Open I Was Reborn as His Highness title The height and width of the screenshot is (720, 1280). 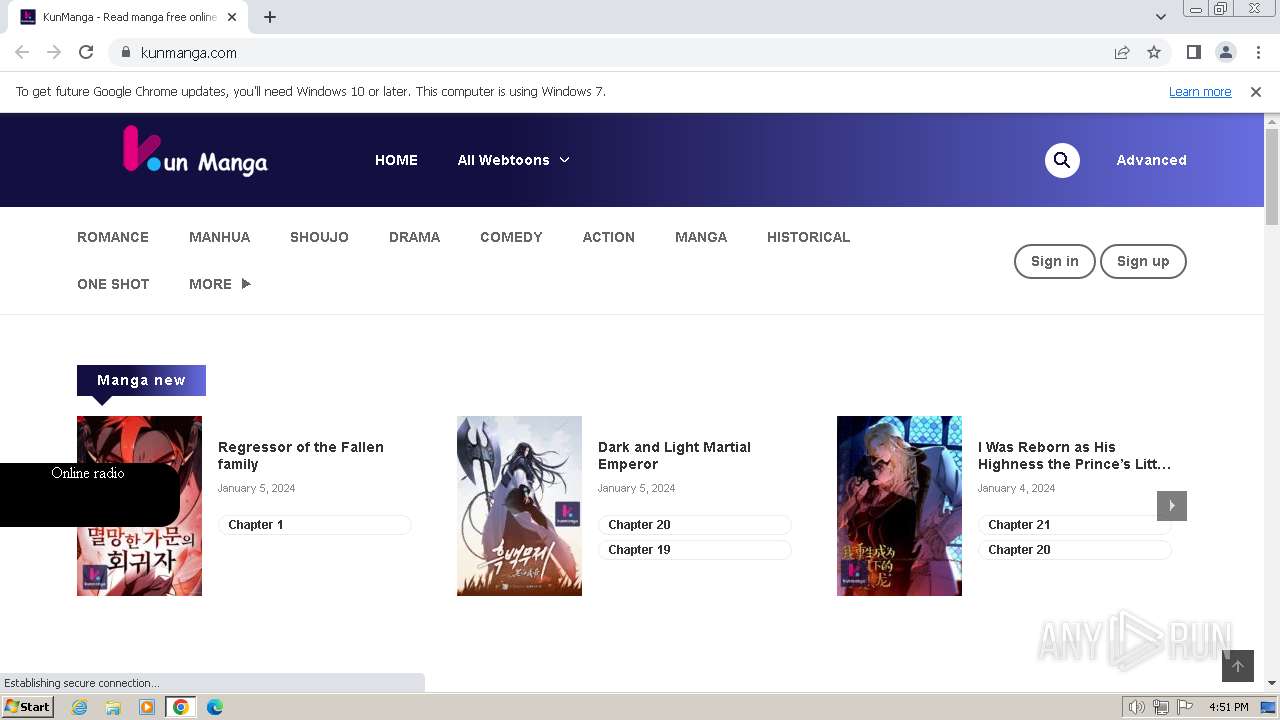pos(1074,455)
